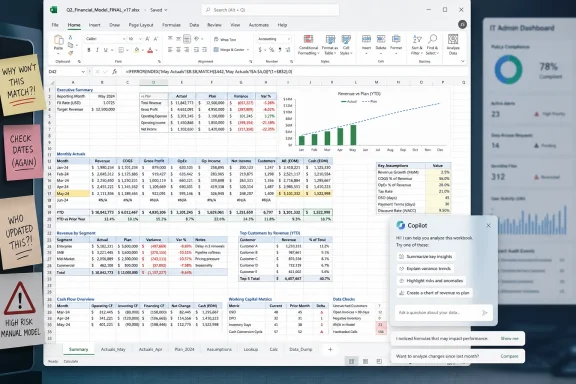Click the fx Insert Function icon

click(x=115, y=72)
